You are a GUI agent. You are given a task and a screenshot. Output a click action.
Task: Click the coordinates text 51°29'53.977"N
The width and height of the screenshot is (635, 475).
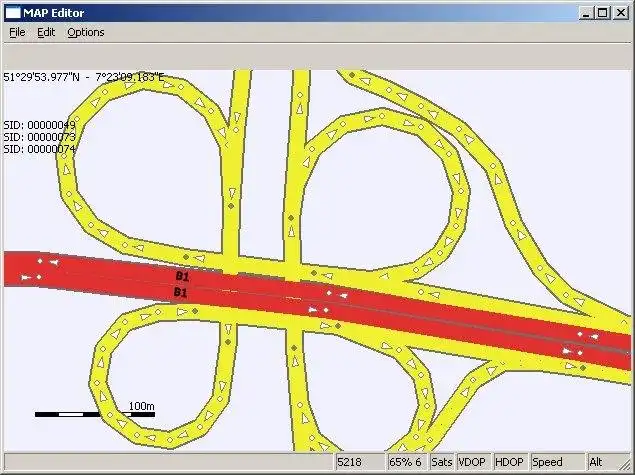coord(41,77)
